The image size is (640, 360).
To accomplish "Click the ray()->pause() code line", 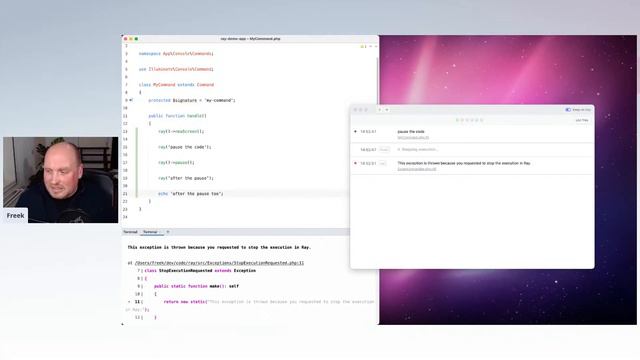I will coord(176,162).
